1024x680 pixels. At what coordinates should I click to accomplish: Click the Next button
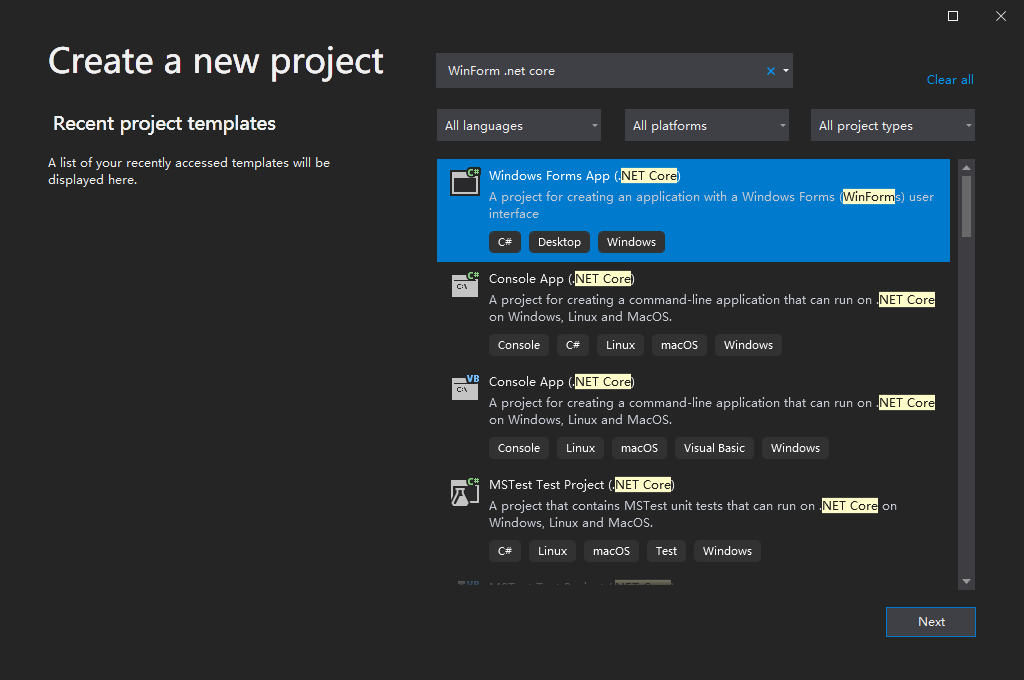coord(931,622)
